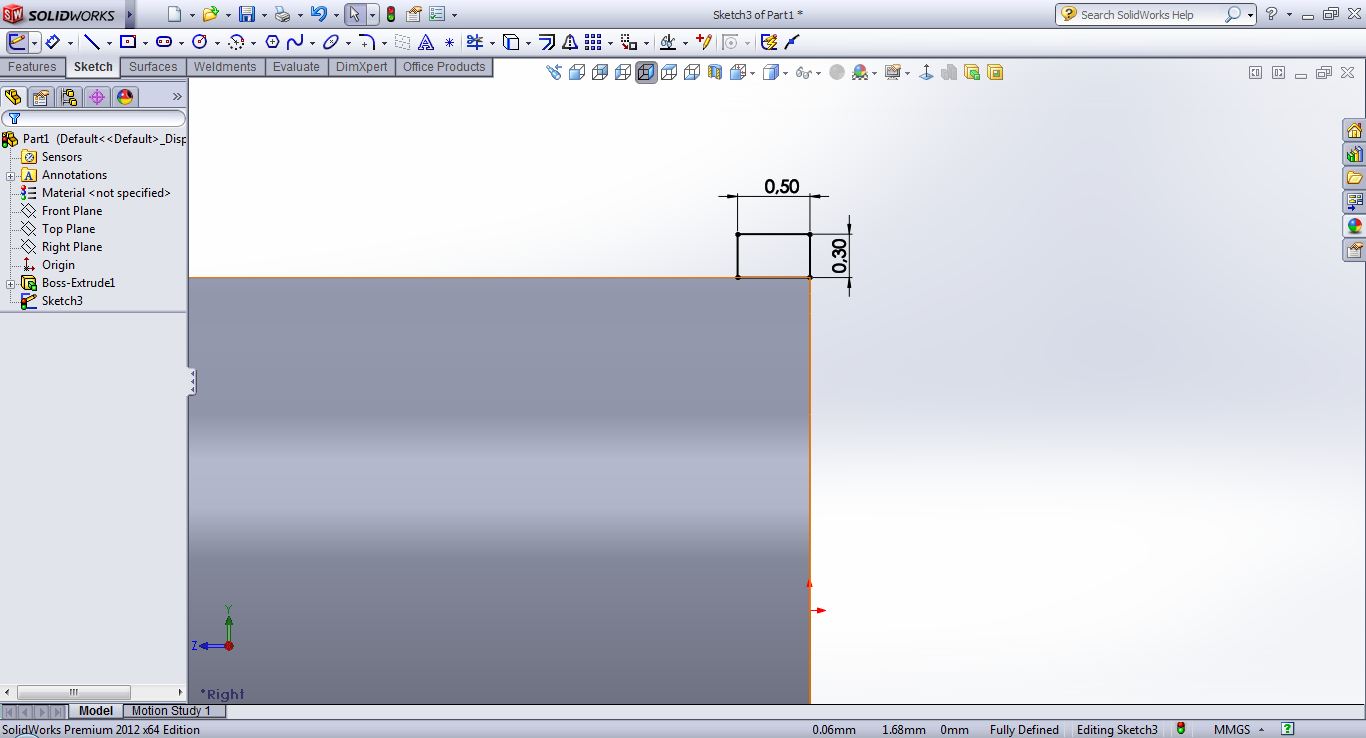
Task: Select Front Plane in feature tree
Action: (x=71, y=211)
